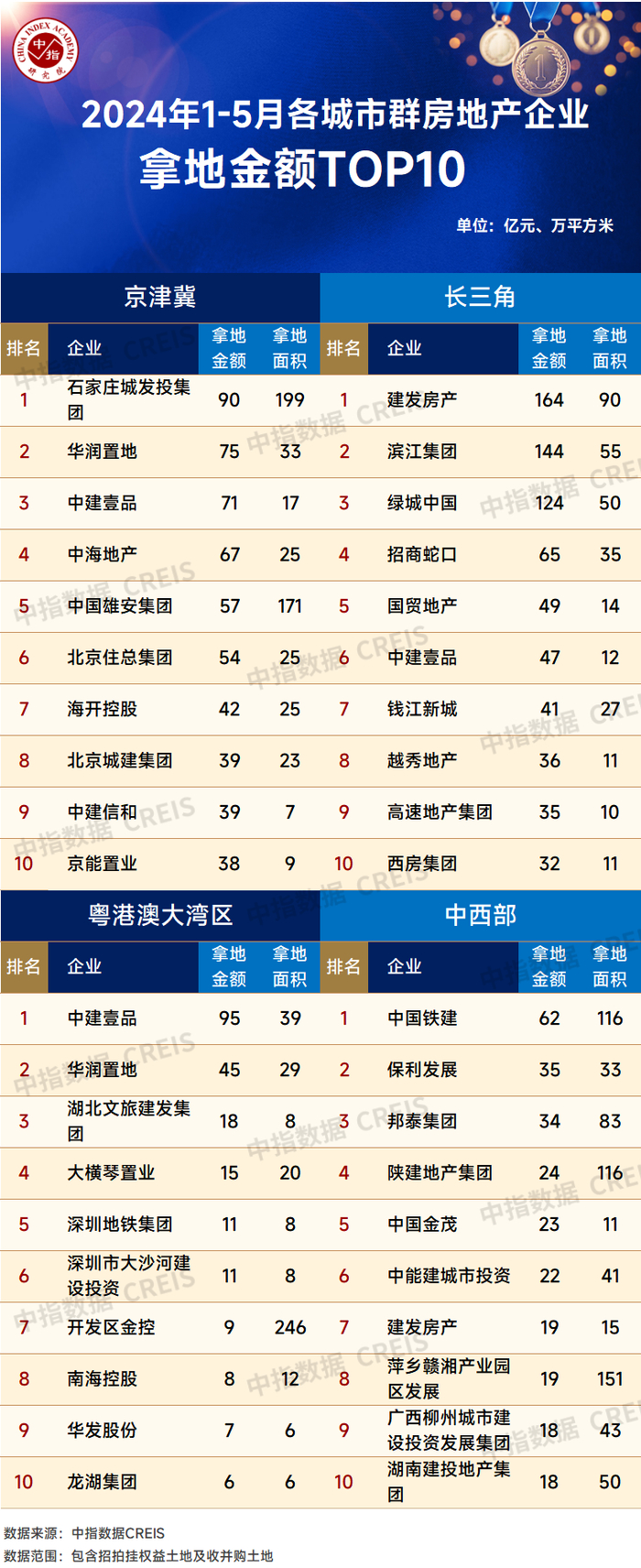Image resolution: width=641 pixels, height=1568 pixels.
Task: Click 中国铁建 company name
Action: tap(422, 1018)
